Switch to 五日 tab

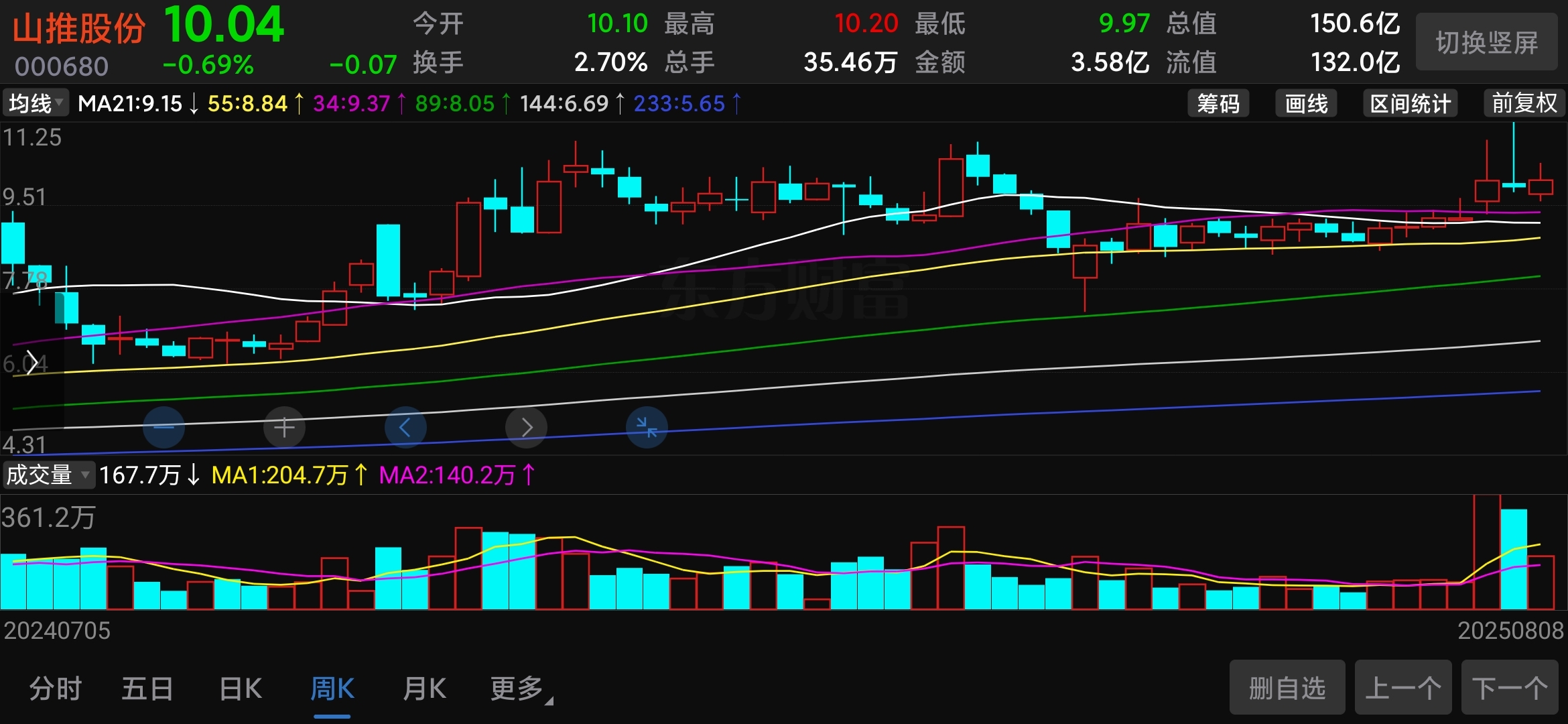147,688
